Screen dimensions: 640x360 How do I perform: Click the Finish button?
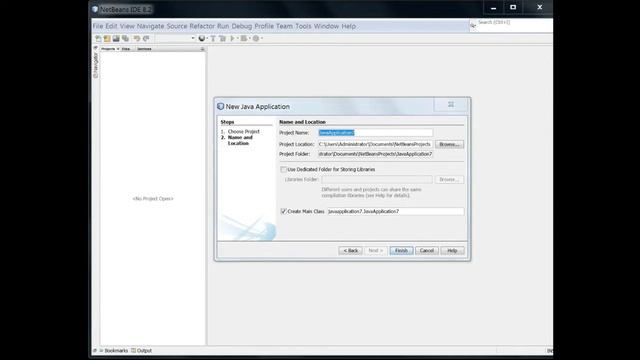coord(401,250)
